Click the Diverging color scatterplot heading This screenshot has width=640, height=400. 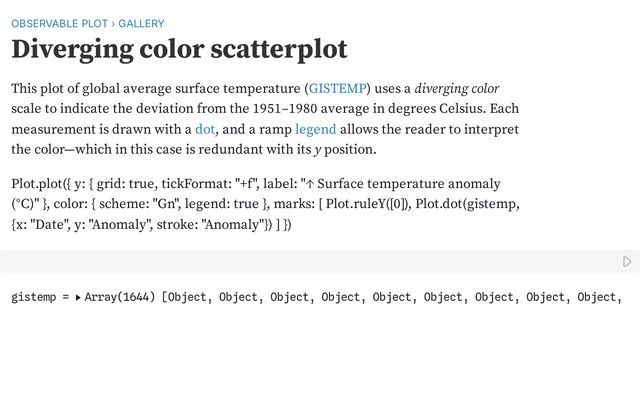(179, 49)
